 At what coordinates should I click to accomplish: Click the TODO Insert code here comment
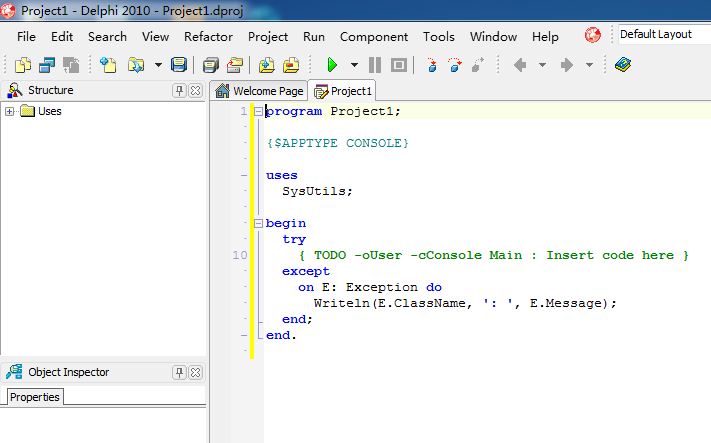[494, 255]
